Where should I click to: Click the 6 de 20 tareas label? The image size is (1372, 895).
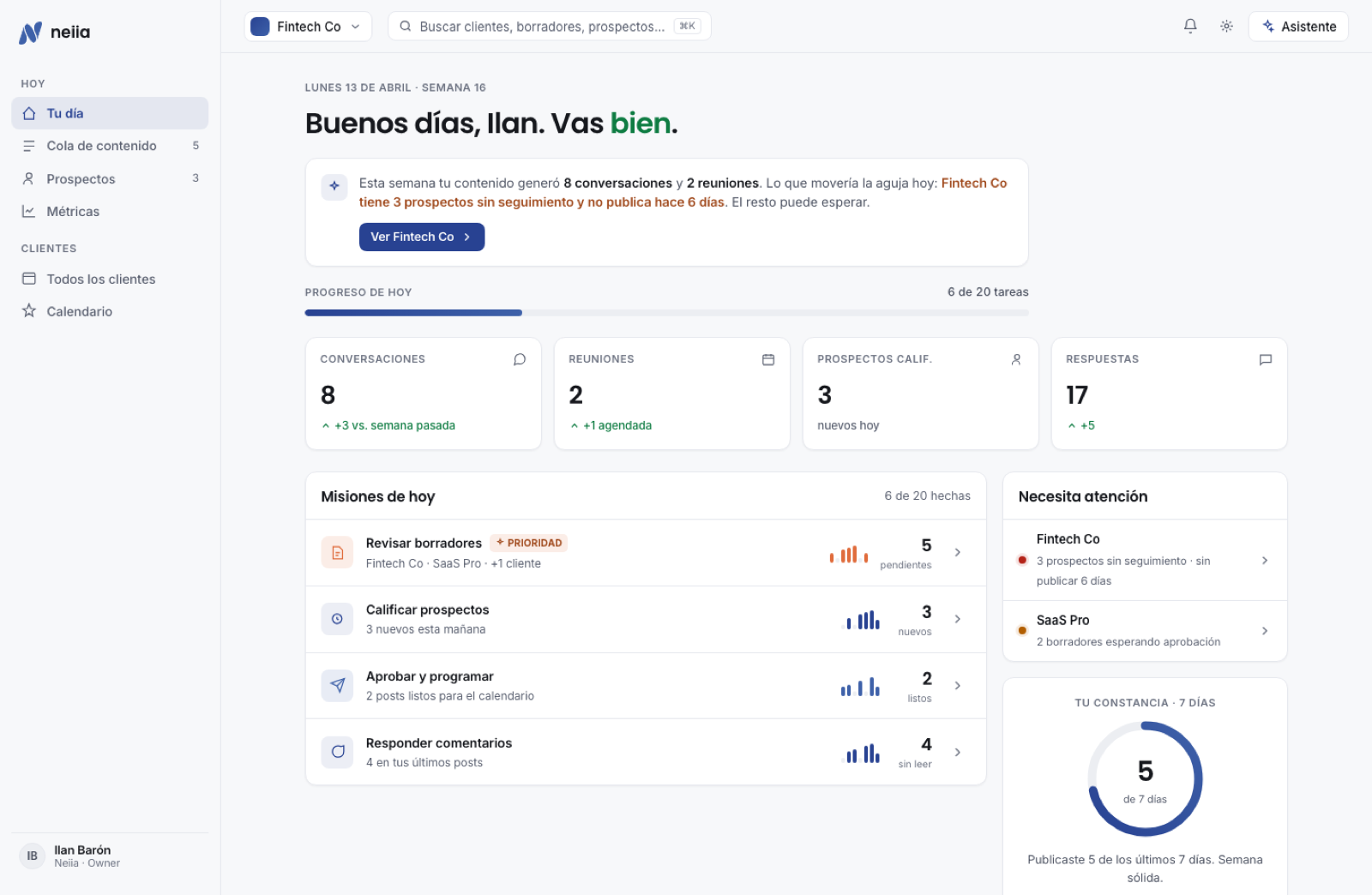[x=988, y=291]
